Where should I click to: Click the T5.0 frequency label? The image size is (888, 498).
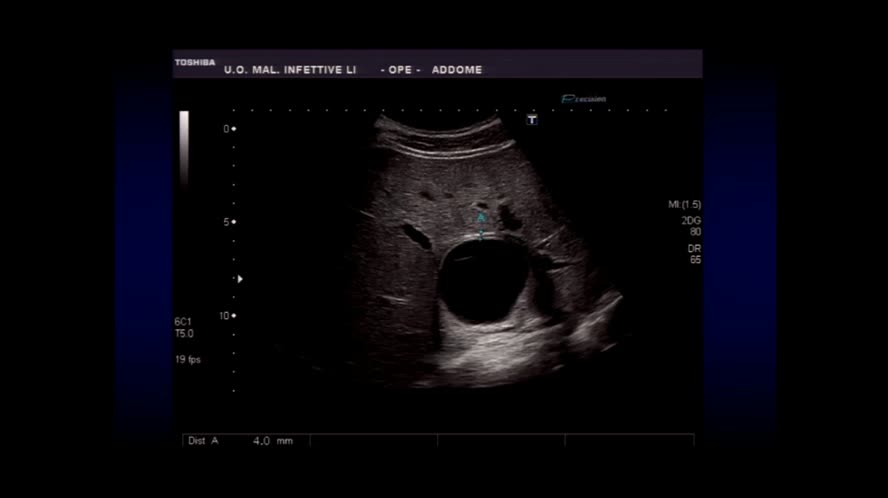[x=184, y=334]
